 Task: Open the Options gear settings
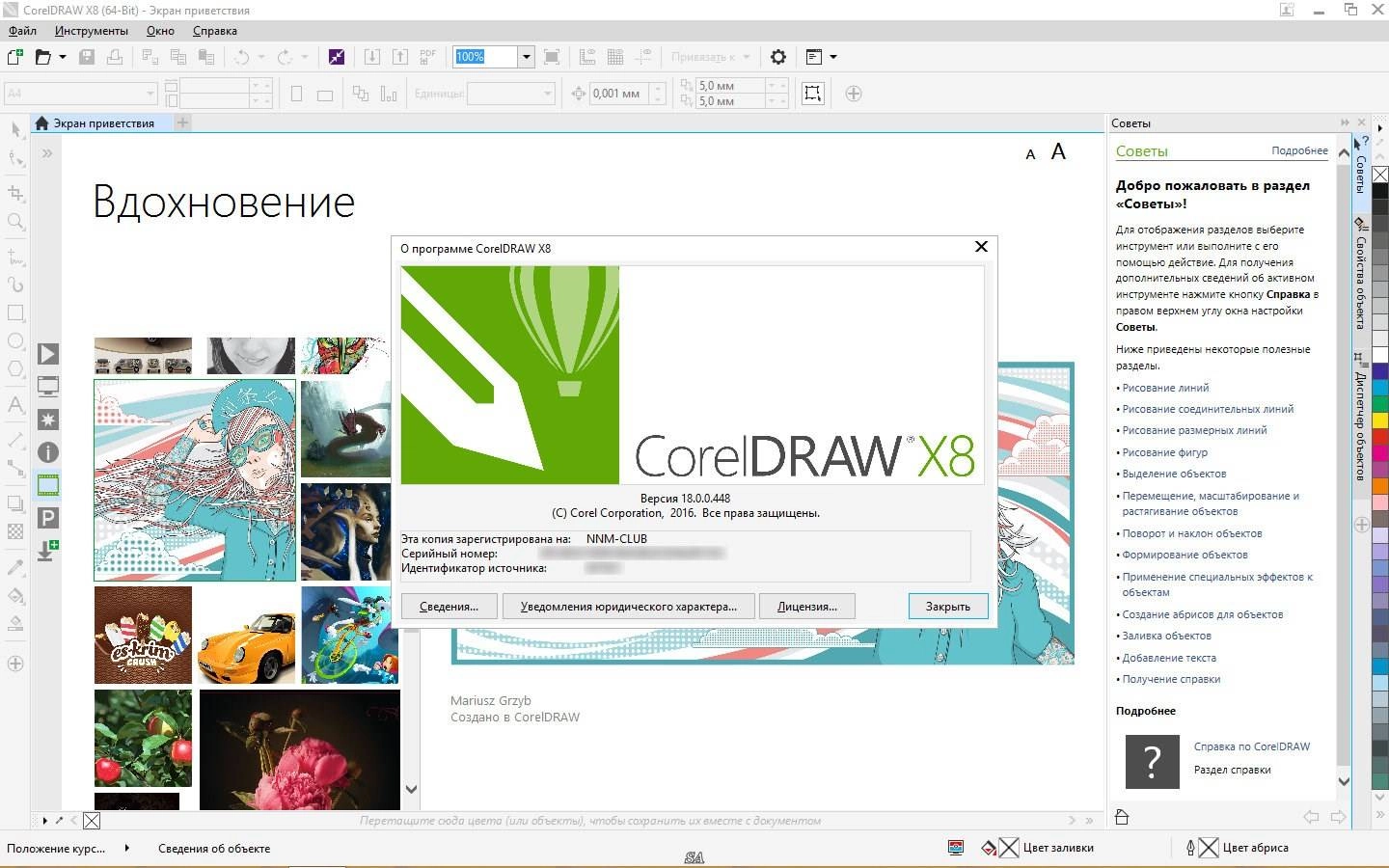(777, 57)
